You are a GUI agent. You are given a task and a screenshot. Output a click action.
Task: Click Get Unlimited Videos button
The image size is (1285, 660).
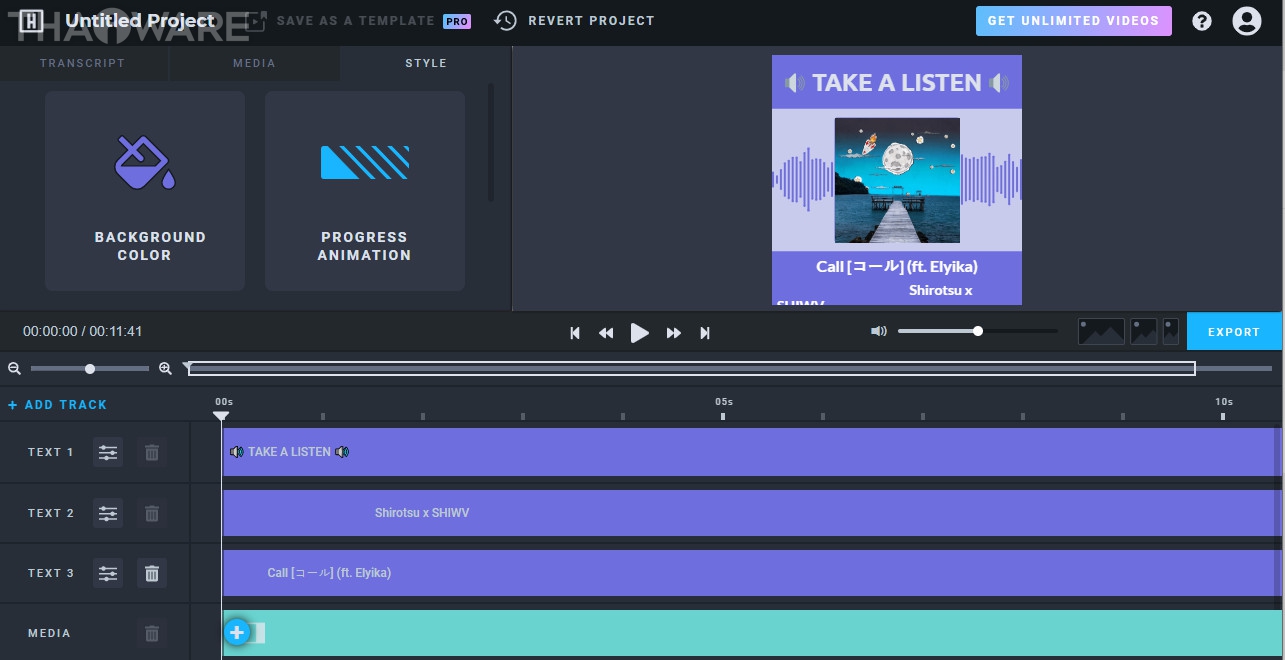pyautogui.click(x=1073, y=21)
